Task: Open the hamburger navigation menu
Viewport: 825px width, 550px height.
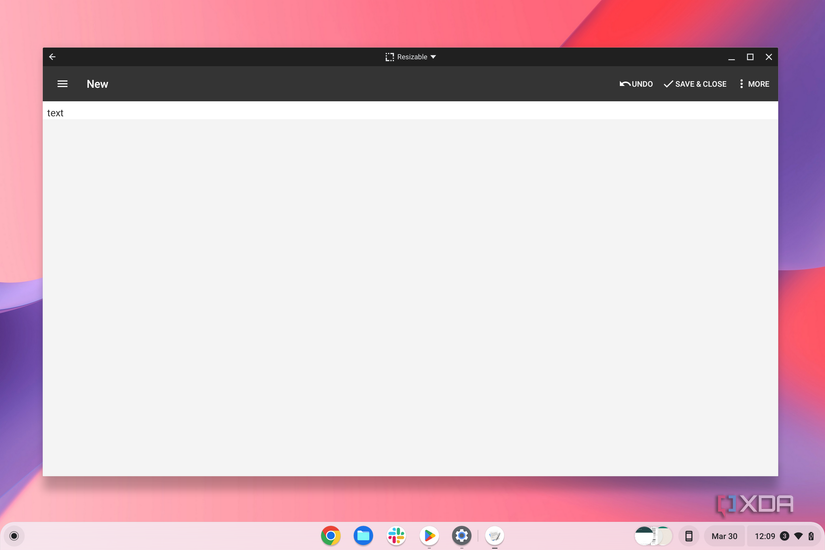Action: (62, 84)
